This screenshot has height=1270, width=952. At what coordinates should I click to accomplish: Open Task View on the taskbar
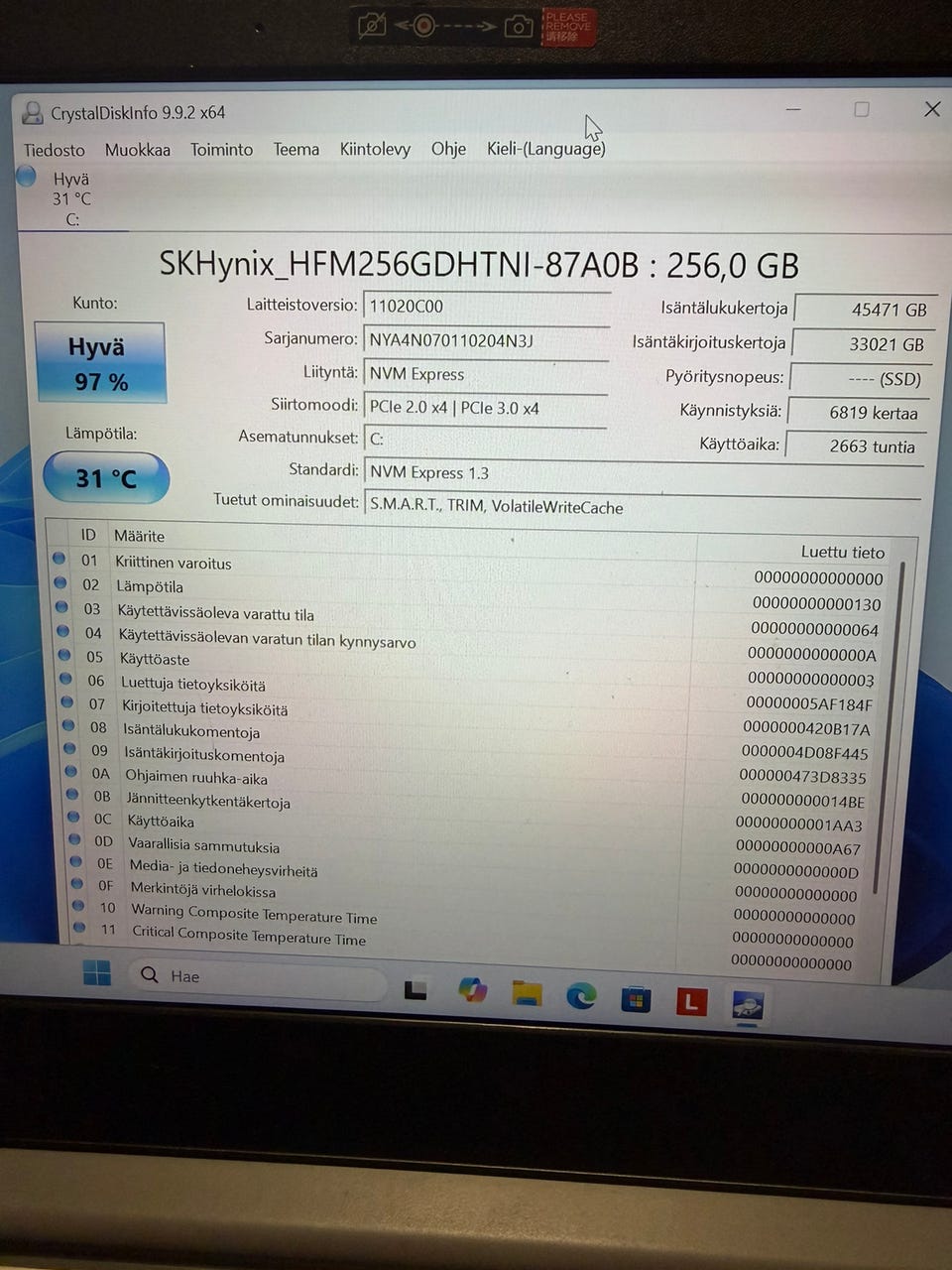[x=416, y=989]
